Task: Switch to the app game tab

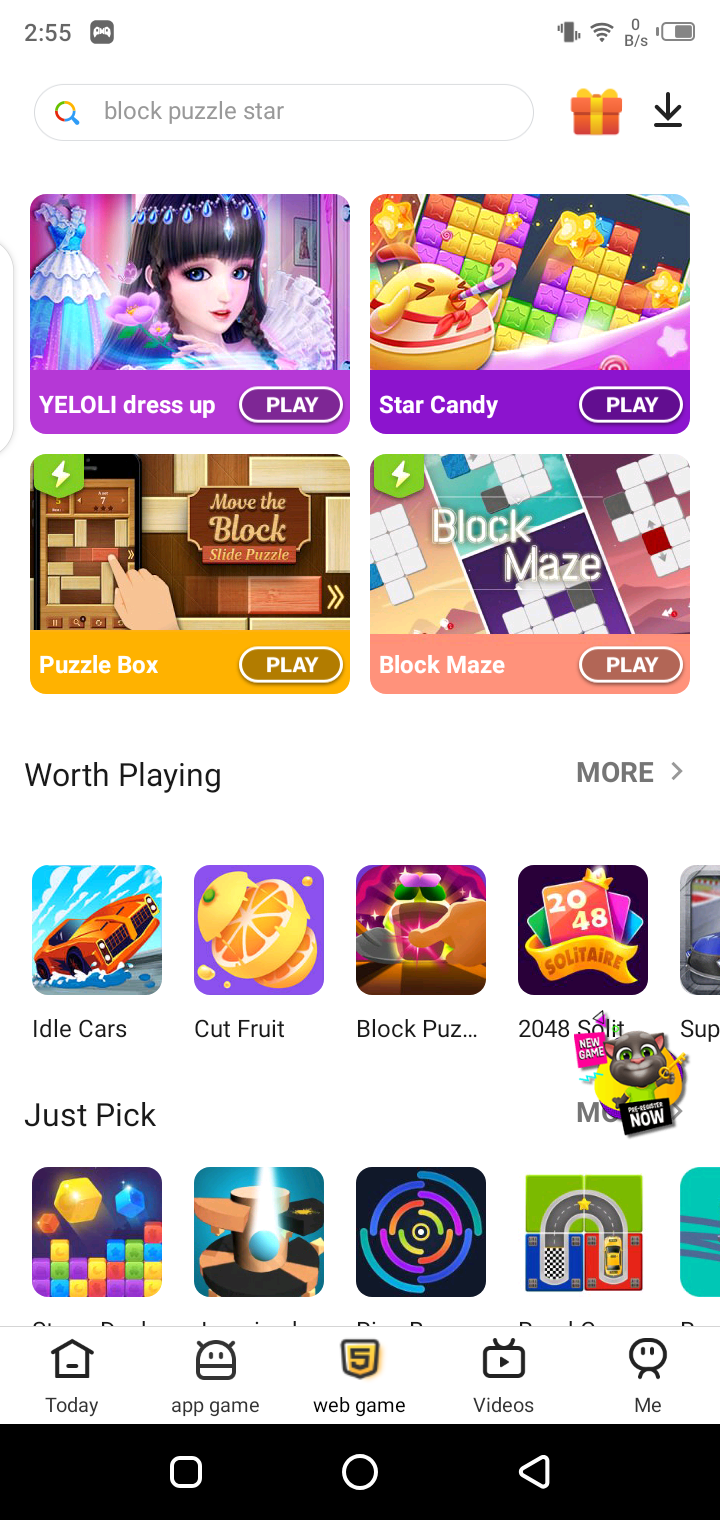Action: coord(215,1377)
